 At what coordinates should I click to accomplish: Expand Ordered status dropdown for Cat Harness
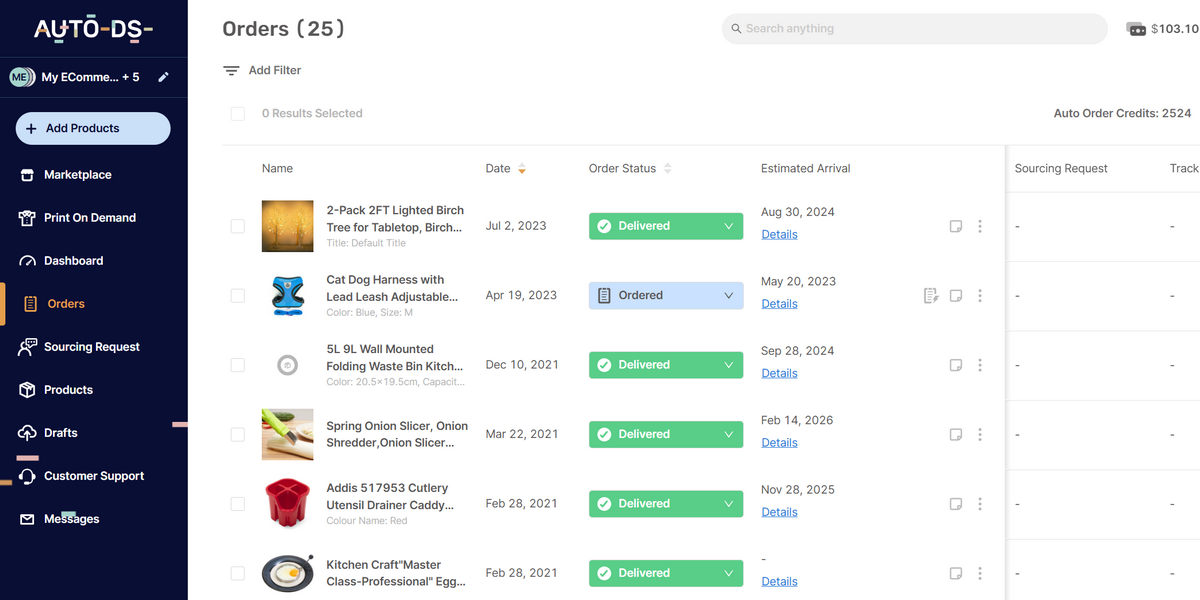[x=728, y=296]
